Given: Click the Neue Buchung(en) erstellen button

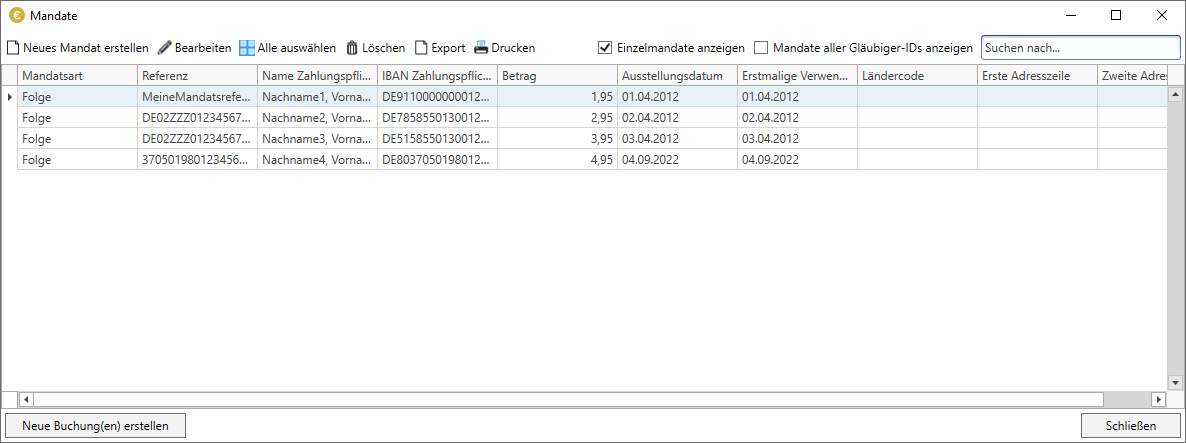Looking at the screenshot, I should [x=95, y=425].
